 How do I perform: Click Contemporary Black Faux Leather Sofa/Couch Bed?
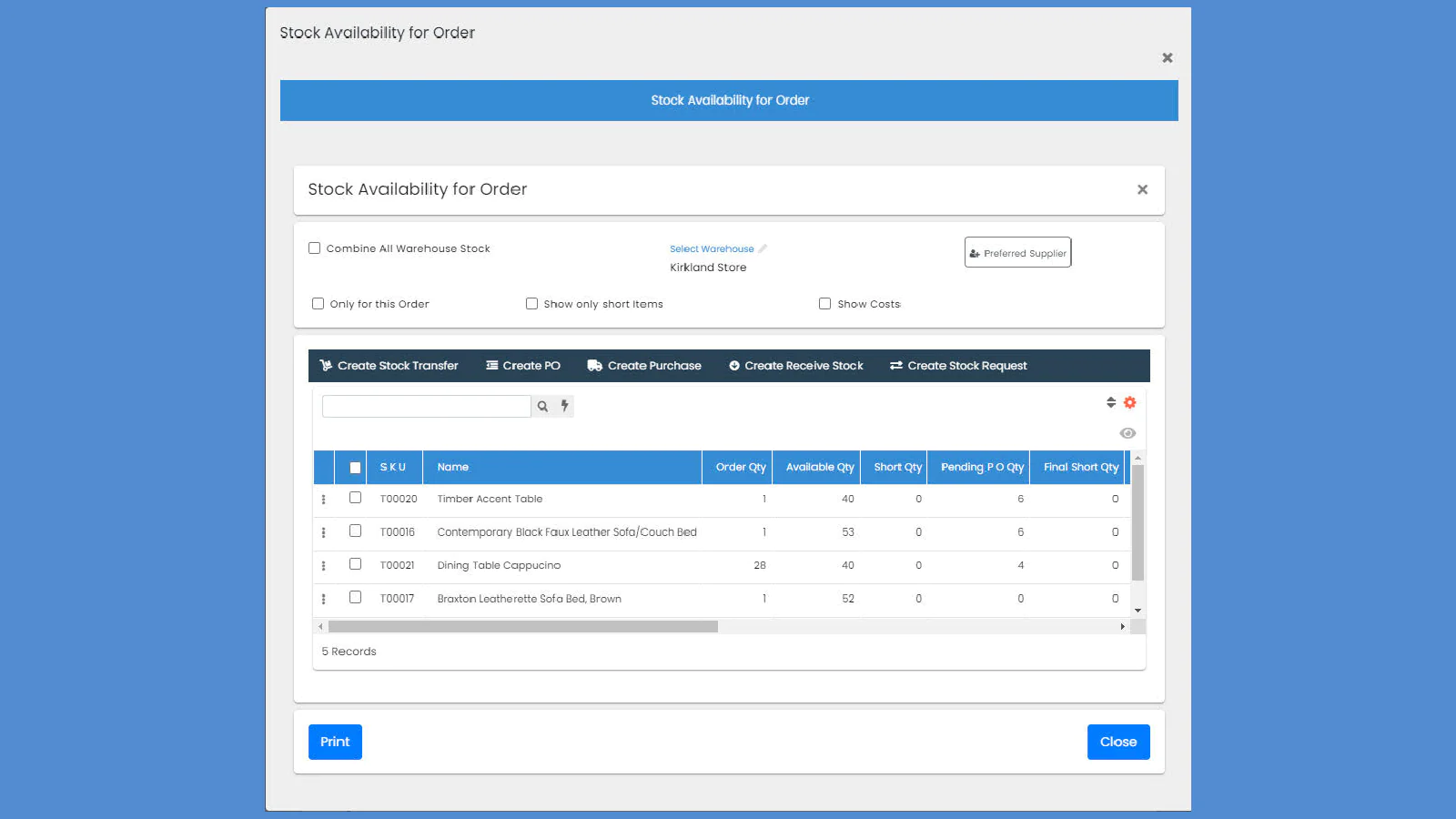tap(567, 532)
